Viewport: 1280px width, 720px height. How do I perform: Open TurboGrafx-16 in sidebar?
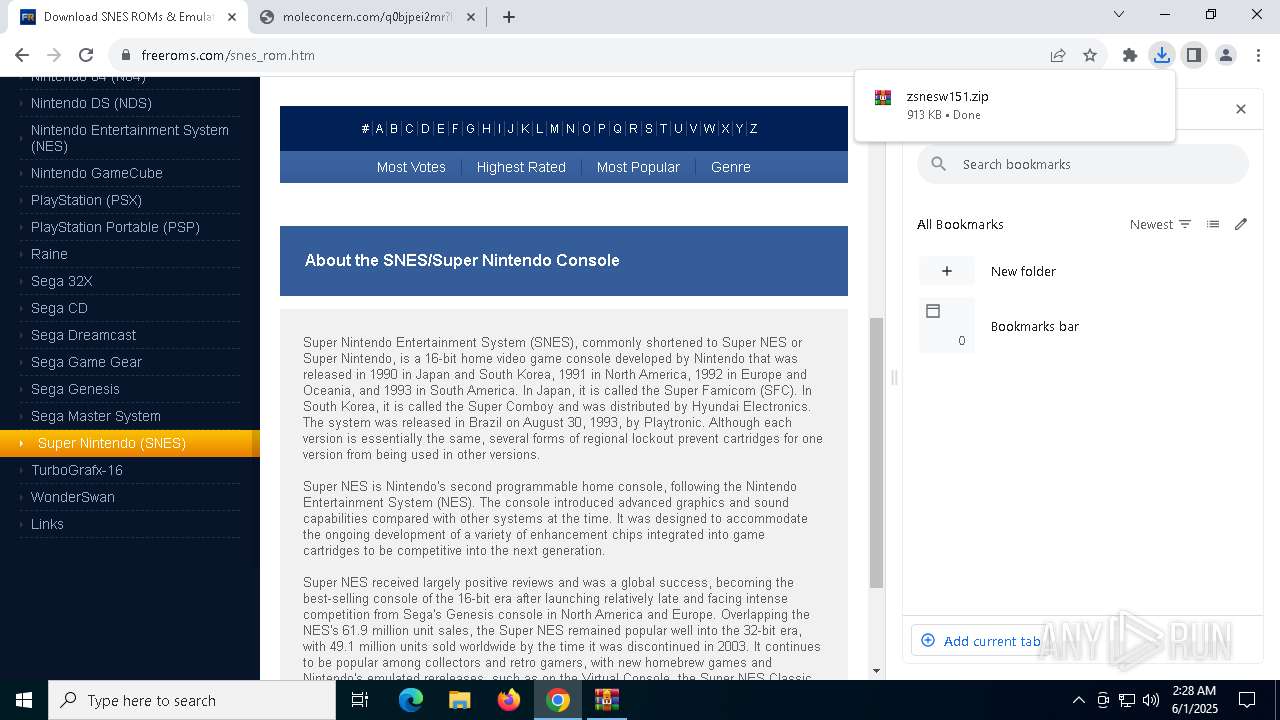click(76, 470)
